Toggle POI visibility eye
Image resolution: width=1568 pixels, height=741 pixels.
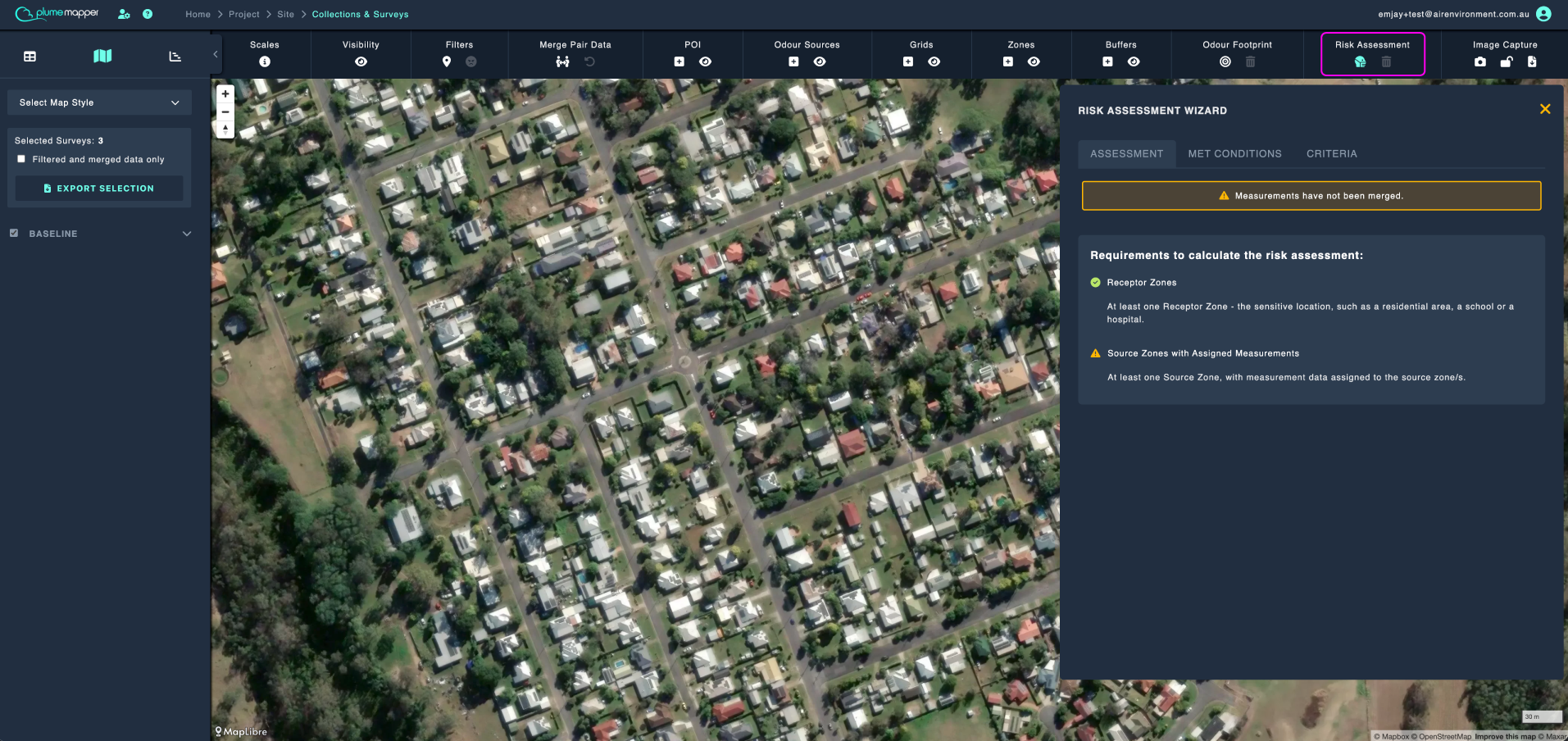pyautogui.click(x=706, y=61)
